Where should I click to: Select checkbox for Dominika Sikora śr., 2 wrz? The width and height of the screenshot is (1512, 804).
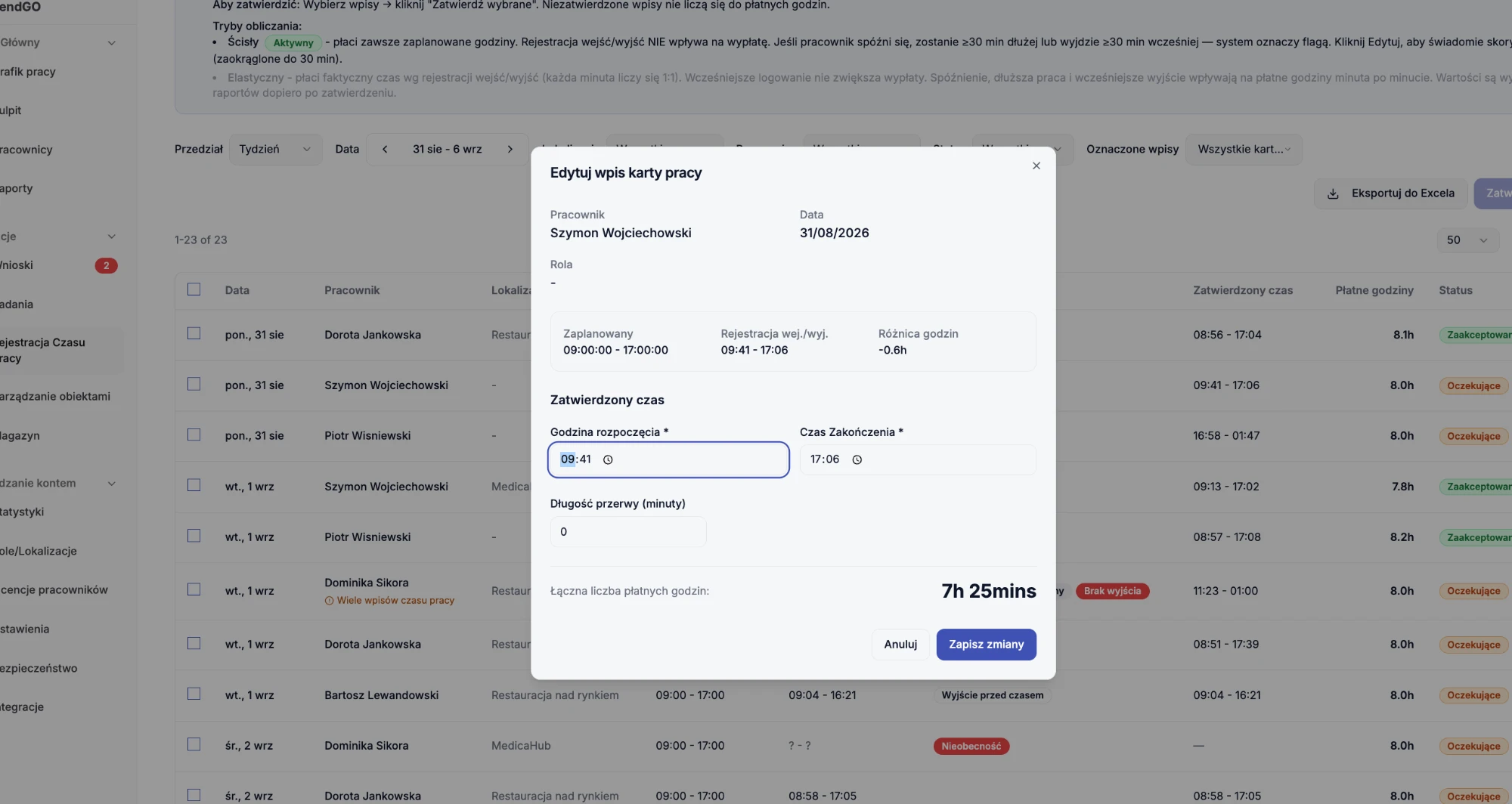pos(194,744)
